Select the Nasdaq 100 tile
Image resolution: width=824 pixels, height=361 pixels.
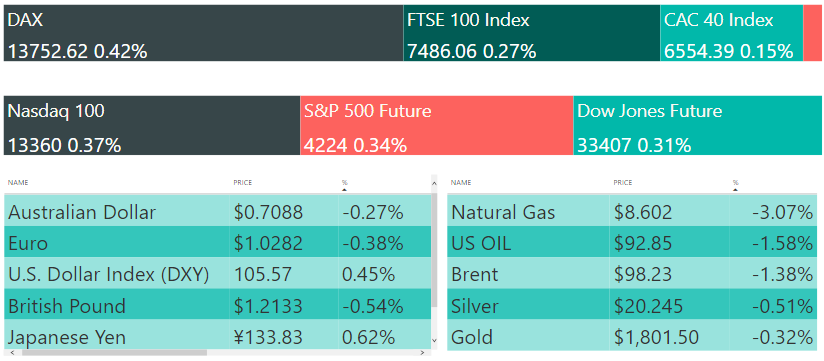pyautogui.click(x=152, y=125)
